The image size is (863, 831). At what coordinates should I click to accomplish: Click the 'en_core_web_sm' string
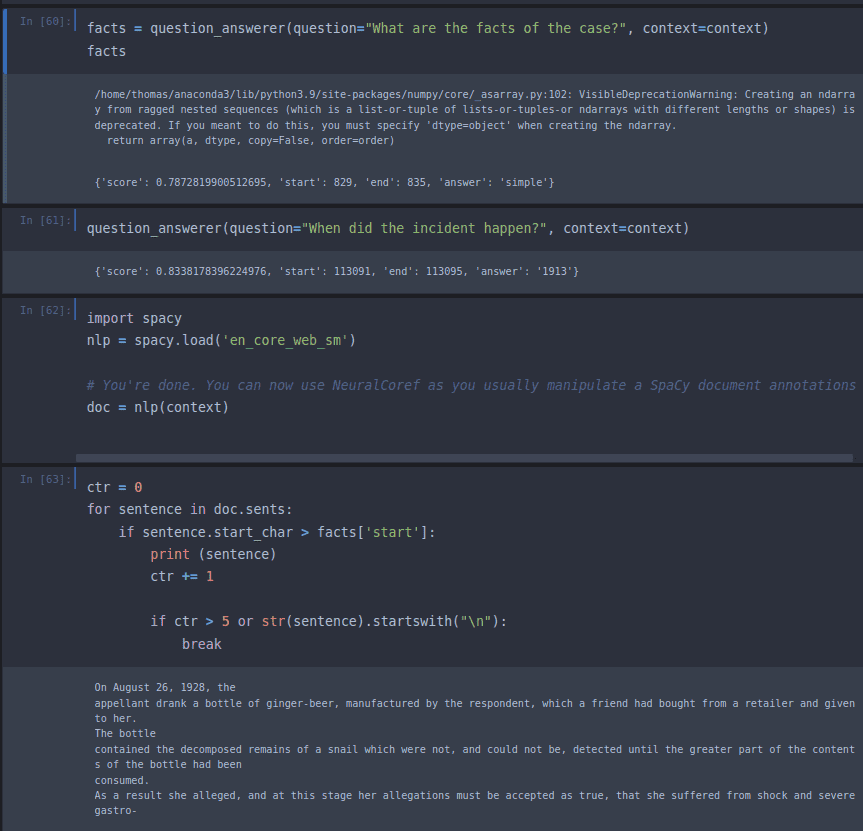point(285,340)
